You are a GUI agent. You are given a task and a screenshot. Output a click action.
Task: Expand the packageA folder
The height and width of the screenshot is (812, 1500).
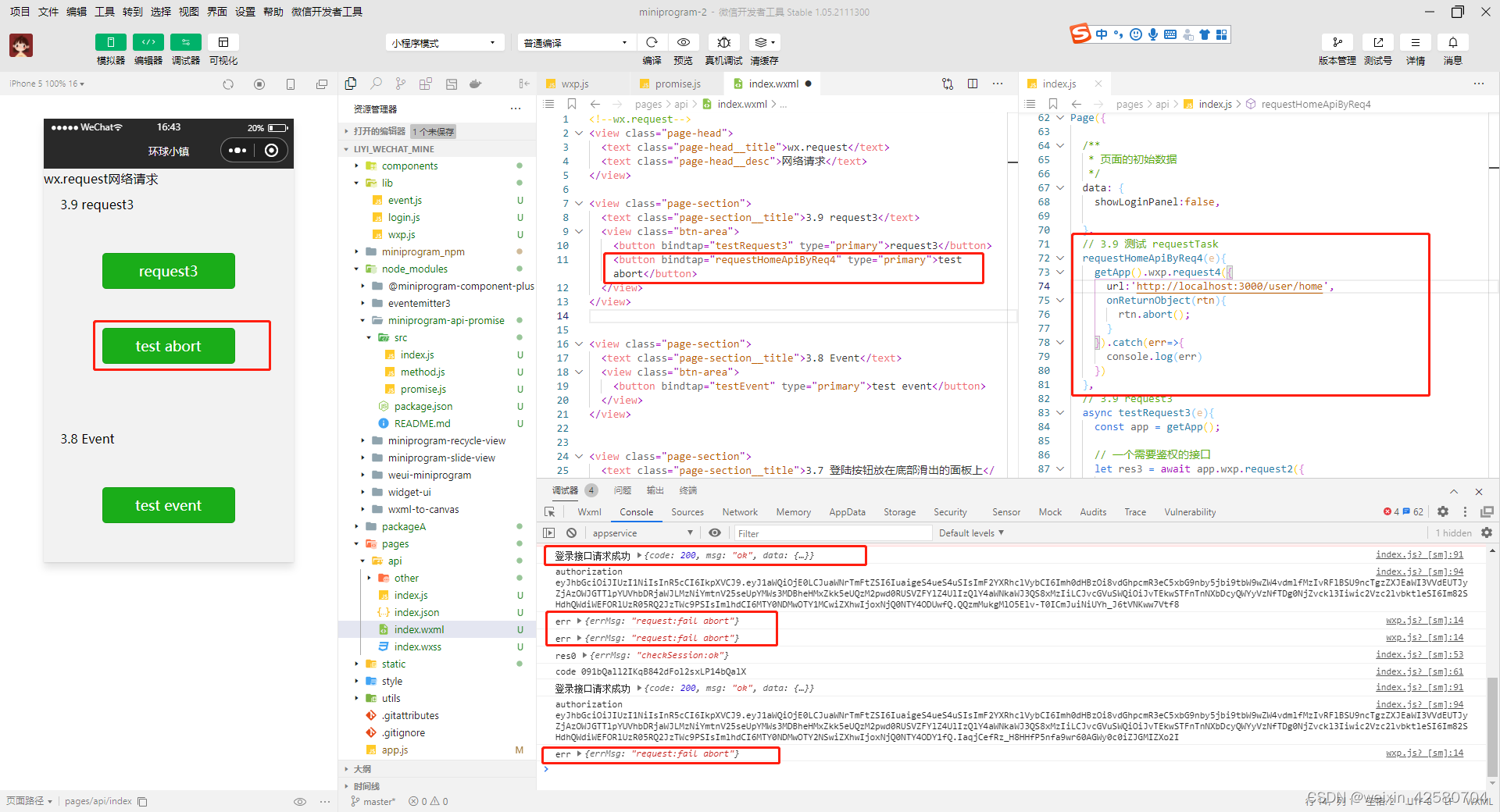coord(356,527)
